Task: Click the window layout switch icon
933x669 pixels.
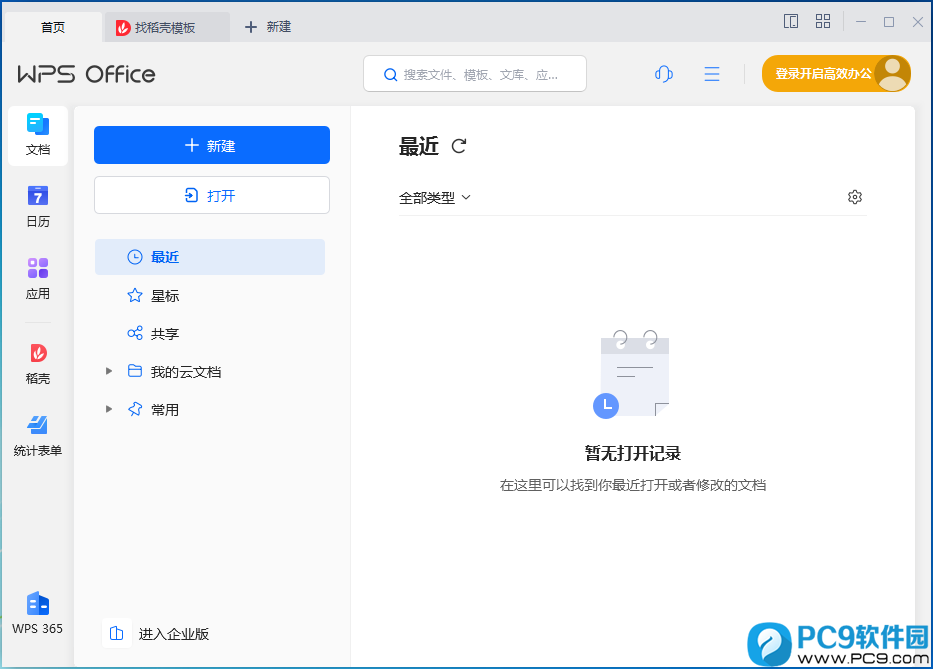Action: tap(791, 21)
